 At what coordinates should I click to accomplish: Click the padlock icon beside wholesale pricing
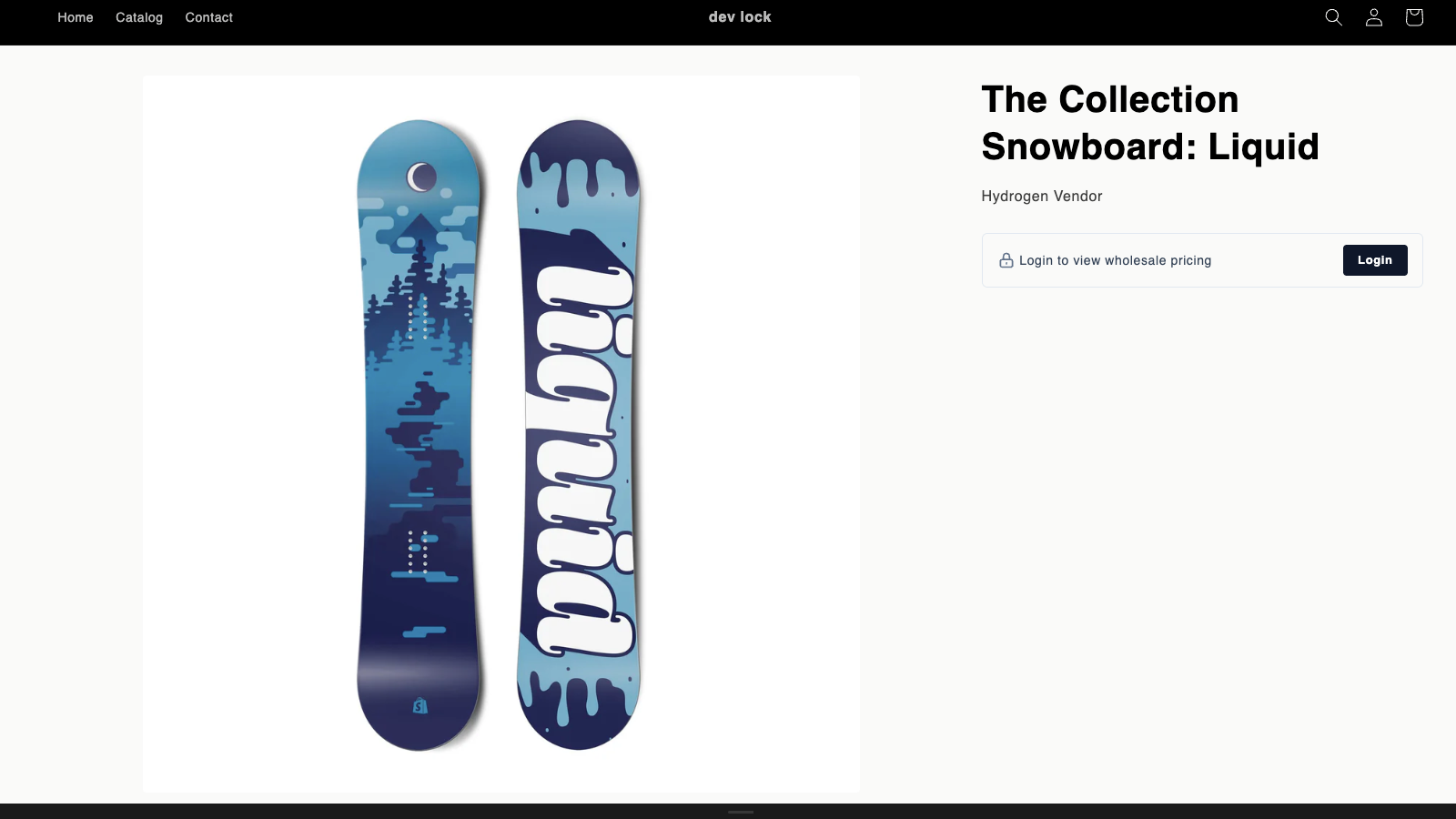[1006, 260]
